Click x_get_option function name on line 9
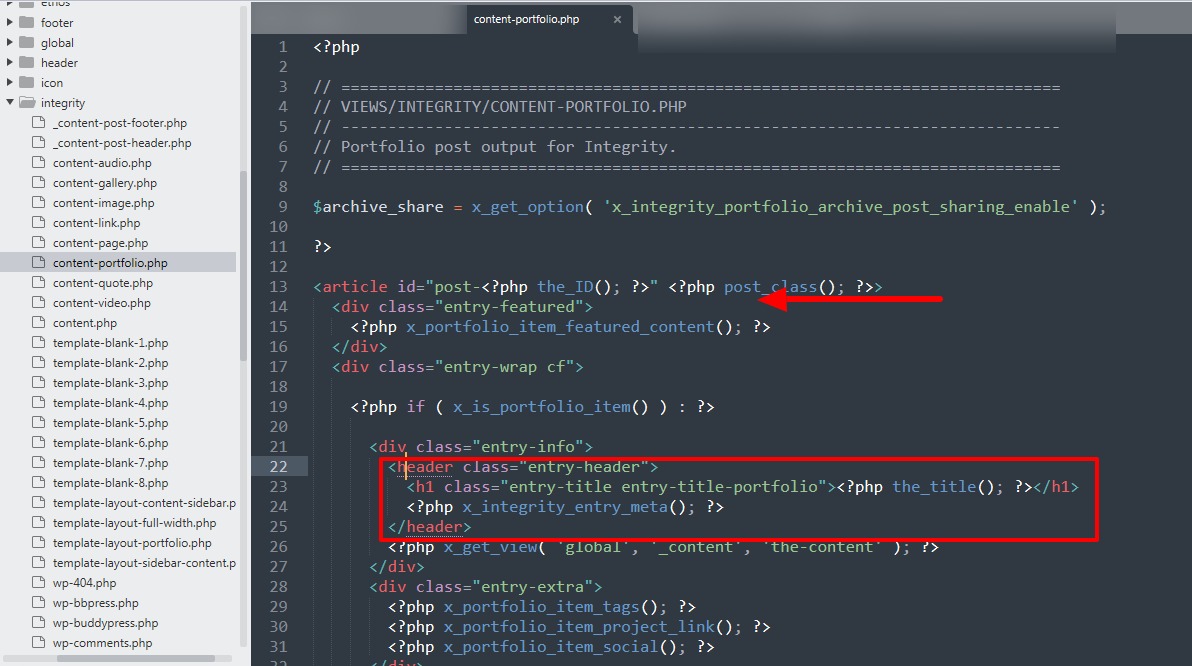This screenshot has height=666, width=1192. [x=528, y=207]
